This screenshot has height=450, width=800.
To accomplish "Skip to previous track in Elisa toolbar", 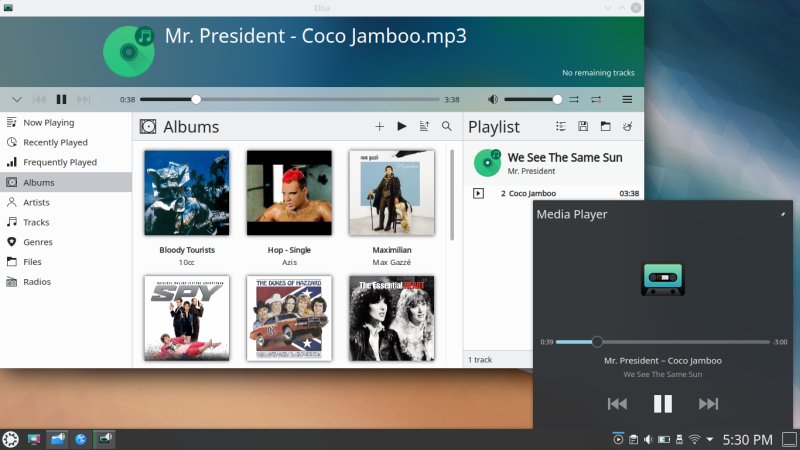I will coord(39,99).
